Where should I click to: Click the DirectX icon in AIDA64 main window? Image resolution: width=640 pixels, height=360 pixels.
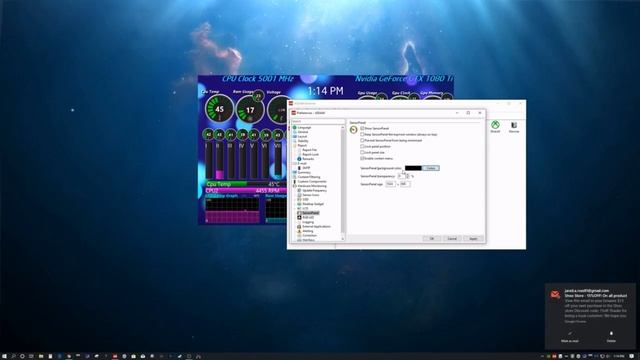pos(495,124)
